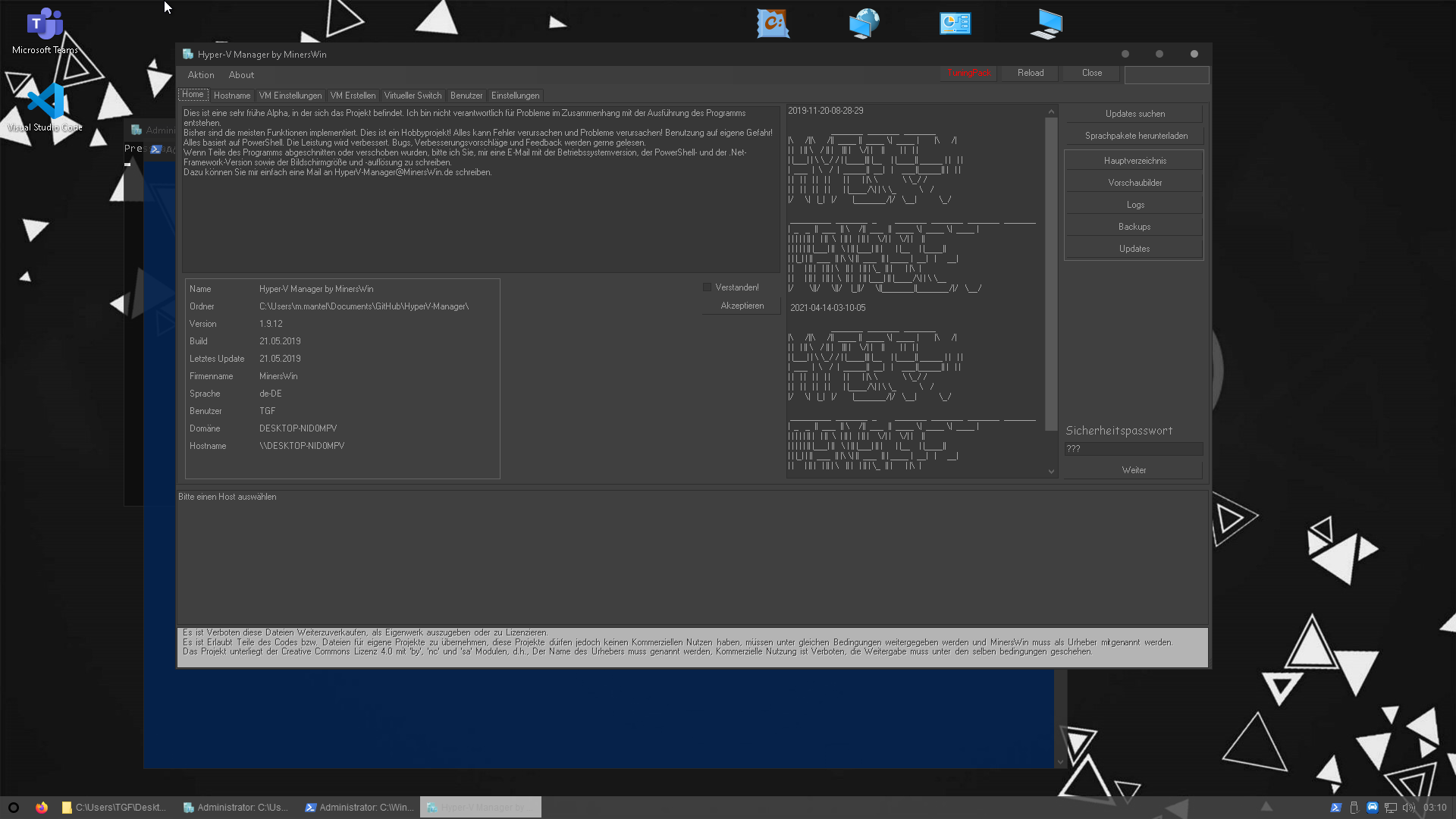The height and width of the screenshot is (819, 1456).
Task: Expand hidden tray icons arrow
Action: [1266, 807]
